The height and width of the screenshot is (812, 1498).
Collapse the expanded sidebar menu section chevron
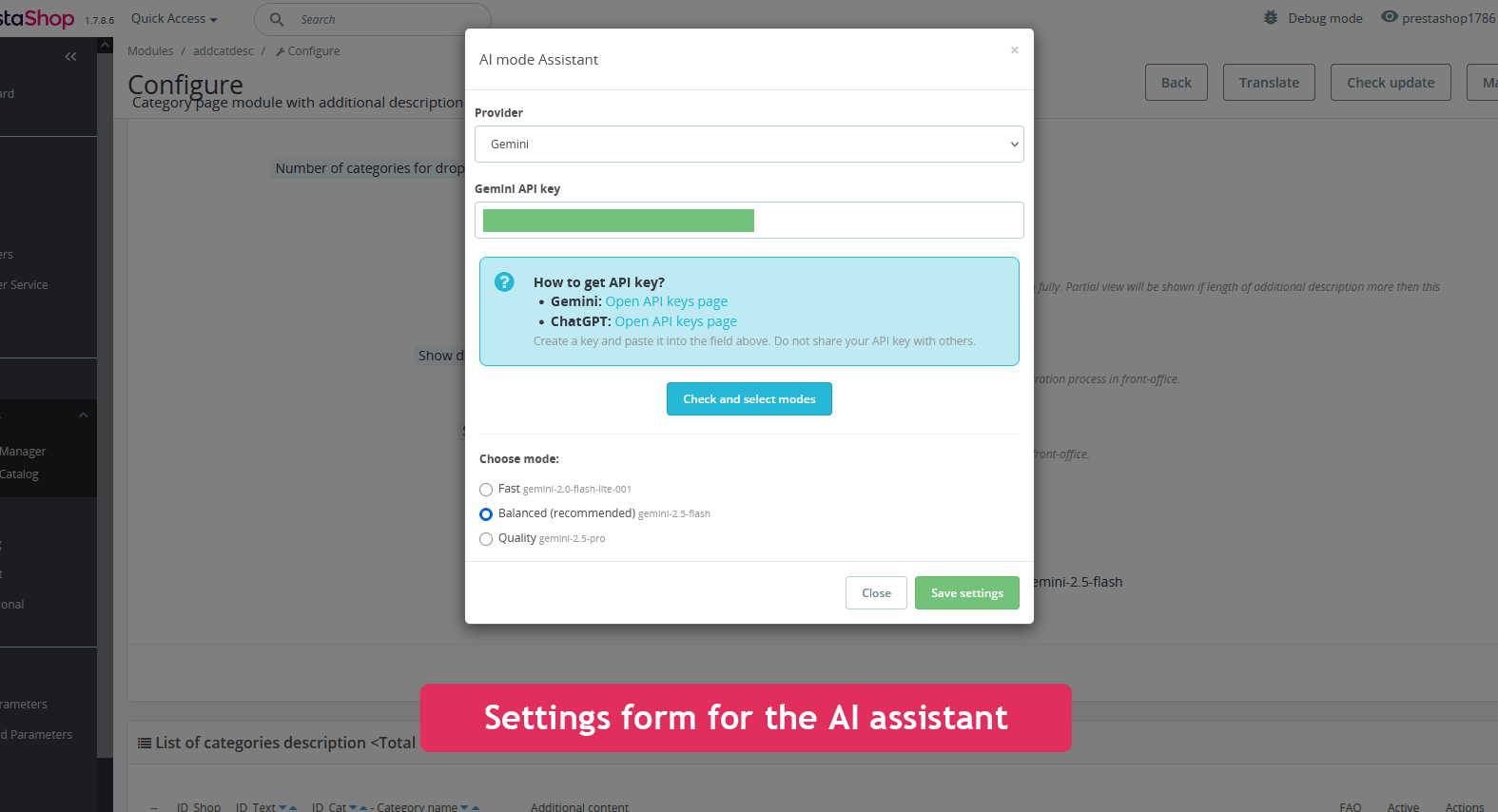pyautogui.click(x=83, y=415)
